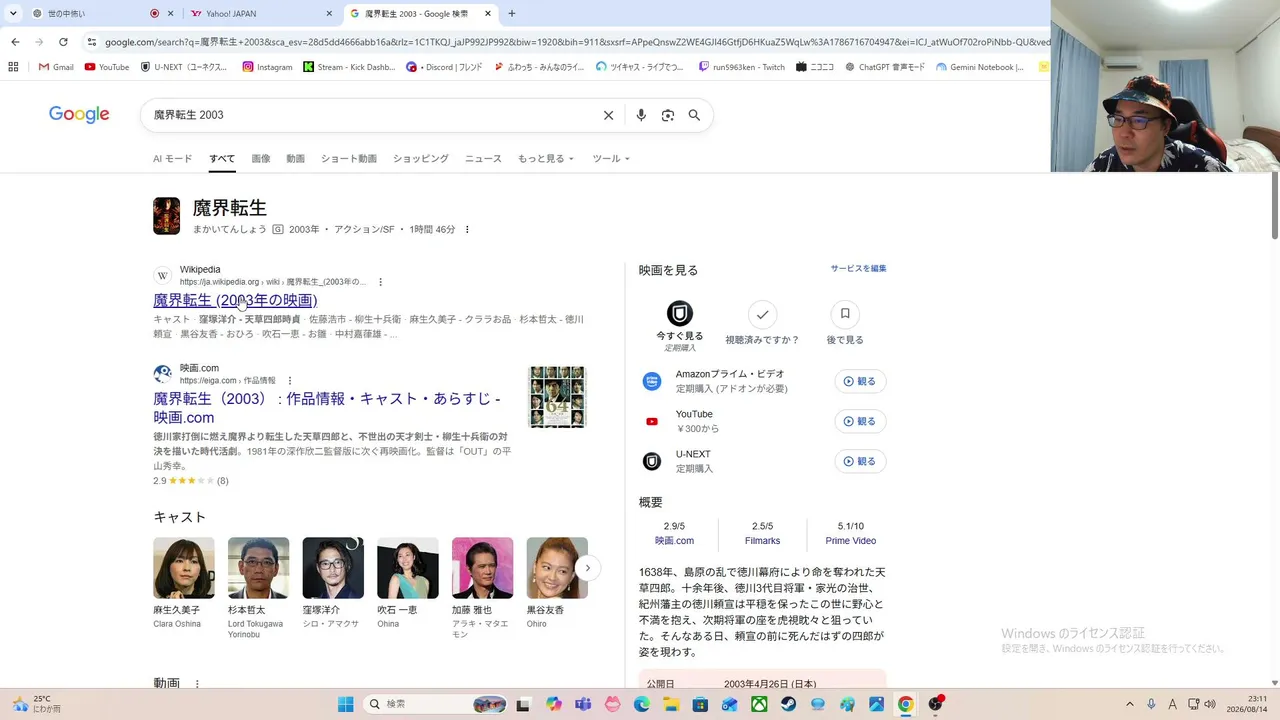Viewport: 1280px width, 720px height.
Task: Watch on Amazon Prime Video with 観る button
Action: pyautogui.click(x=860, y=381)
